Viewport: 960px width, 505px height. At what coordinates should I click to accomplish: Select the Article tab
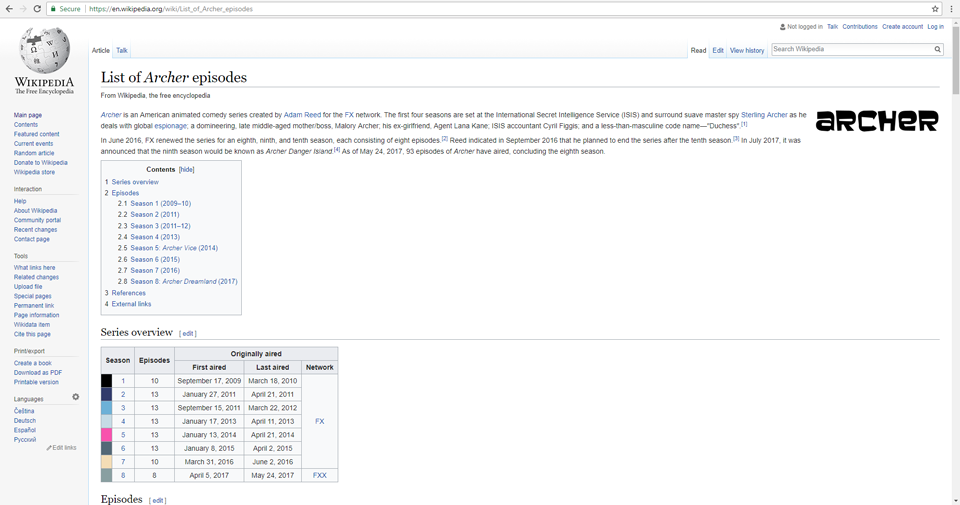click(x=100, y=51)
